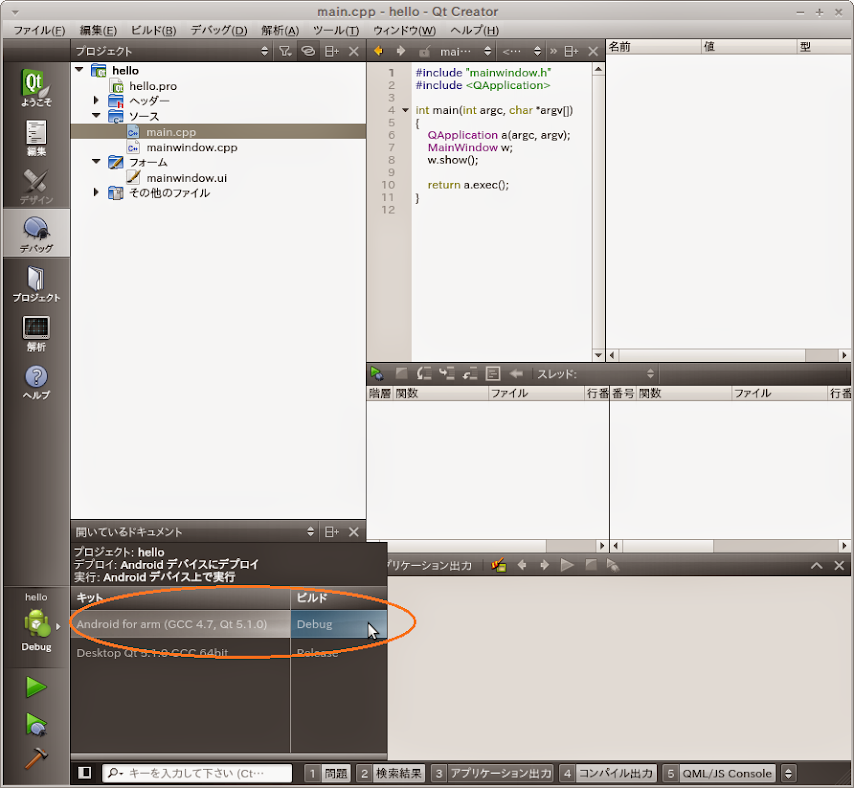Toggle operate by instruction mode
Viewport: 854px width, 788px height.
pyautogui.click(x=493, y=374)
